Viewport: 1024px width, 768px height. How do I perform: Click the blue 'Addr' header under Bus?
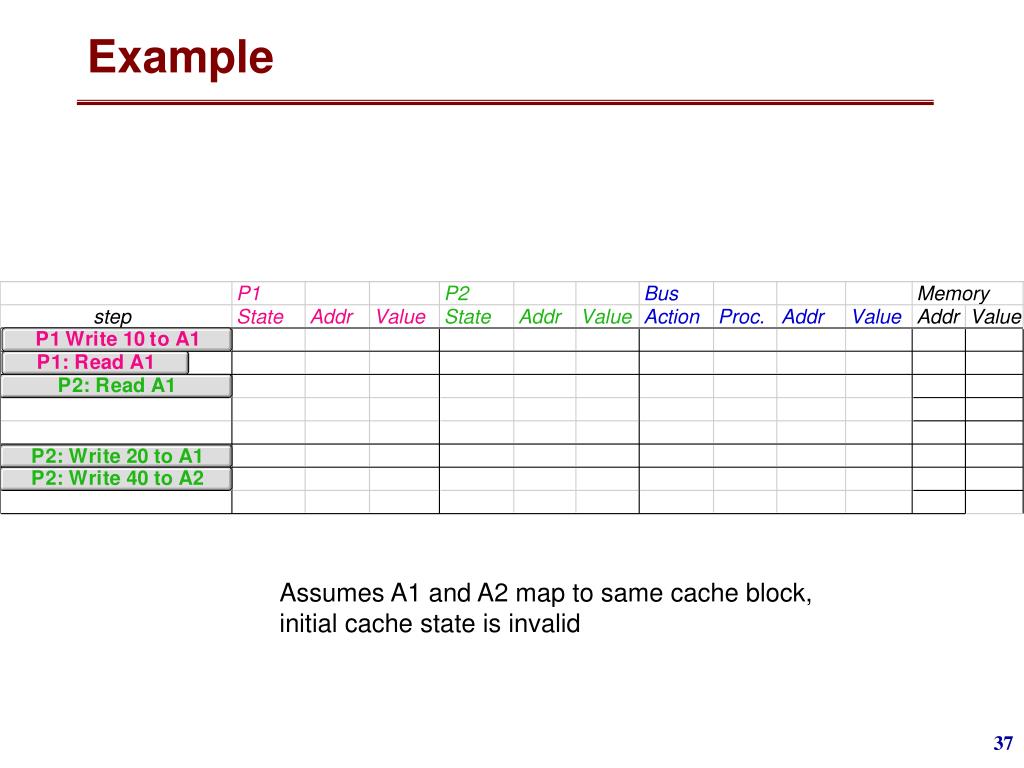click(803, 317)
